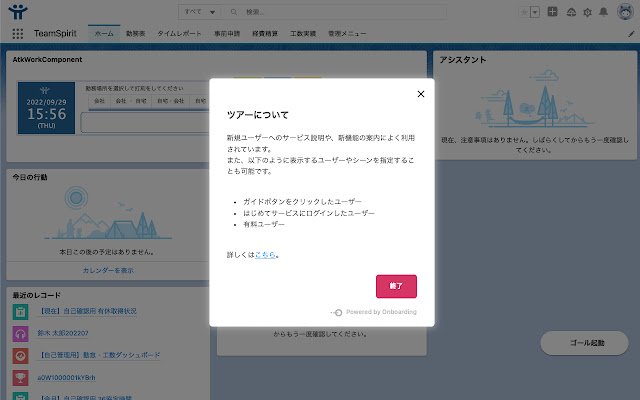Click the ゴール起動 button
This screenshot has width=640, height=400.
pyautogui.click(x=584, y=343)
